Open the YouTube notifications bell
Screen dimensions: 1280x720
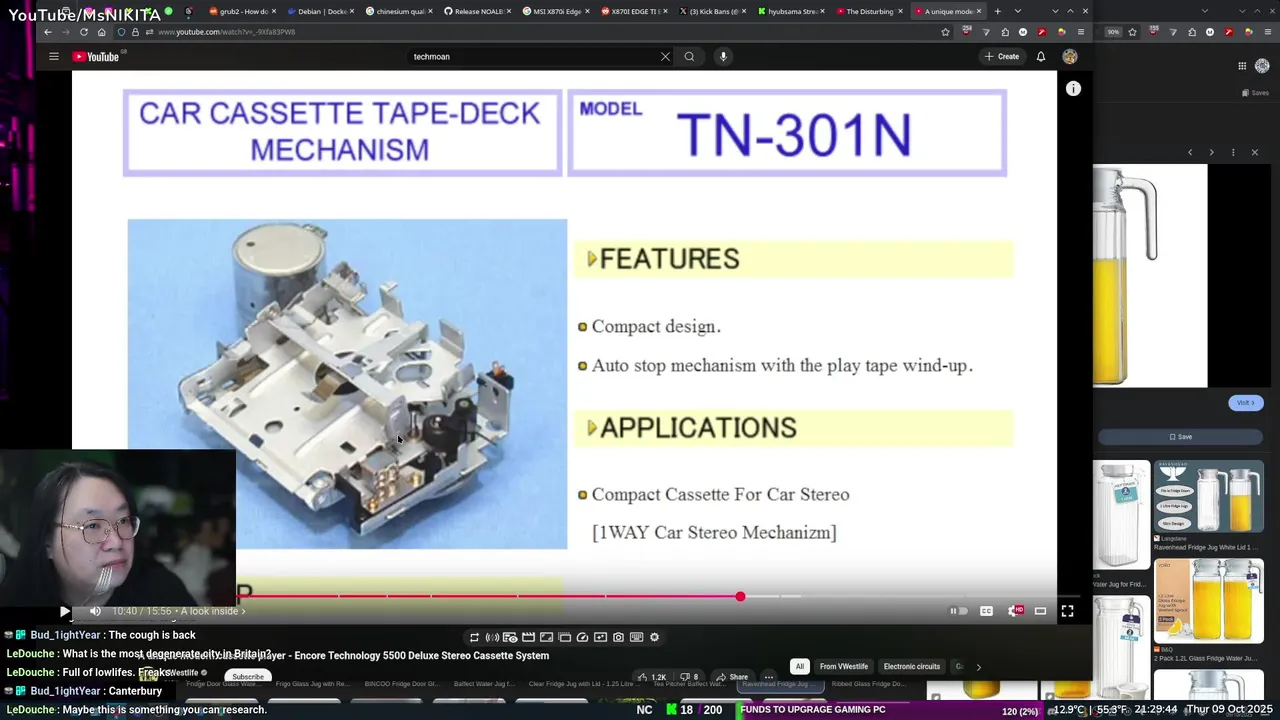(x=1041, y=56)
